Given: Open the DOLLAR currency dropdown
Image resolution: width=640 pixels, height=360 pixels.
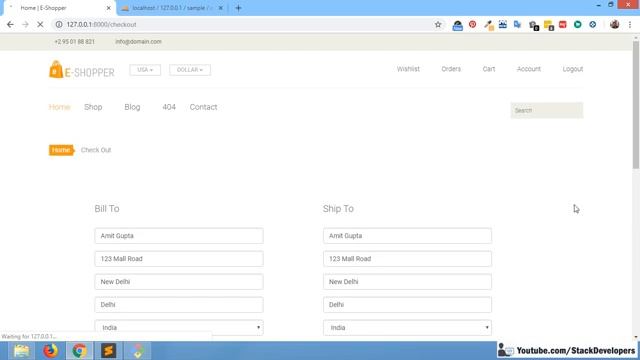Looking at the screenshot, I should click(190, 70).
